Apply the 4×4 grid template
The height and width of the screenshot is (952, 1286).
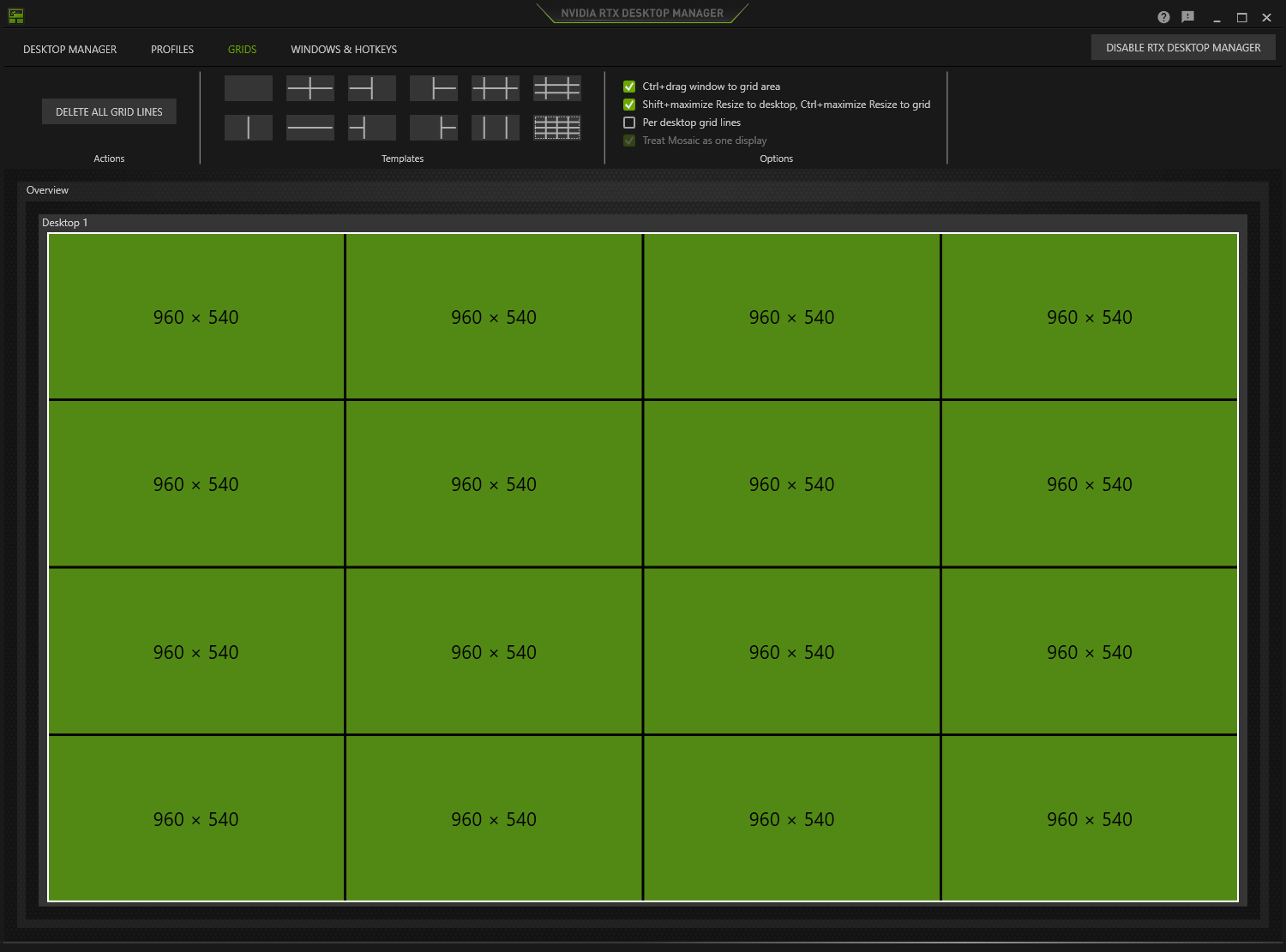(557, 128)
